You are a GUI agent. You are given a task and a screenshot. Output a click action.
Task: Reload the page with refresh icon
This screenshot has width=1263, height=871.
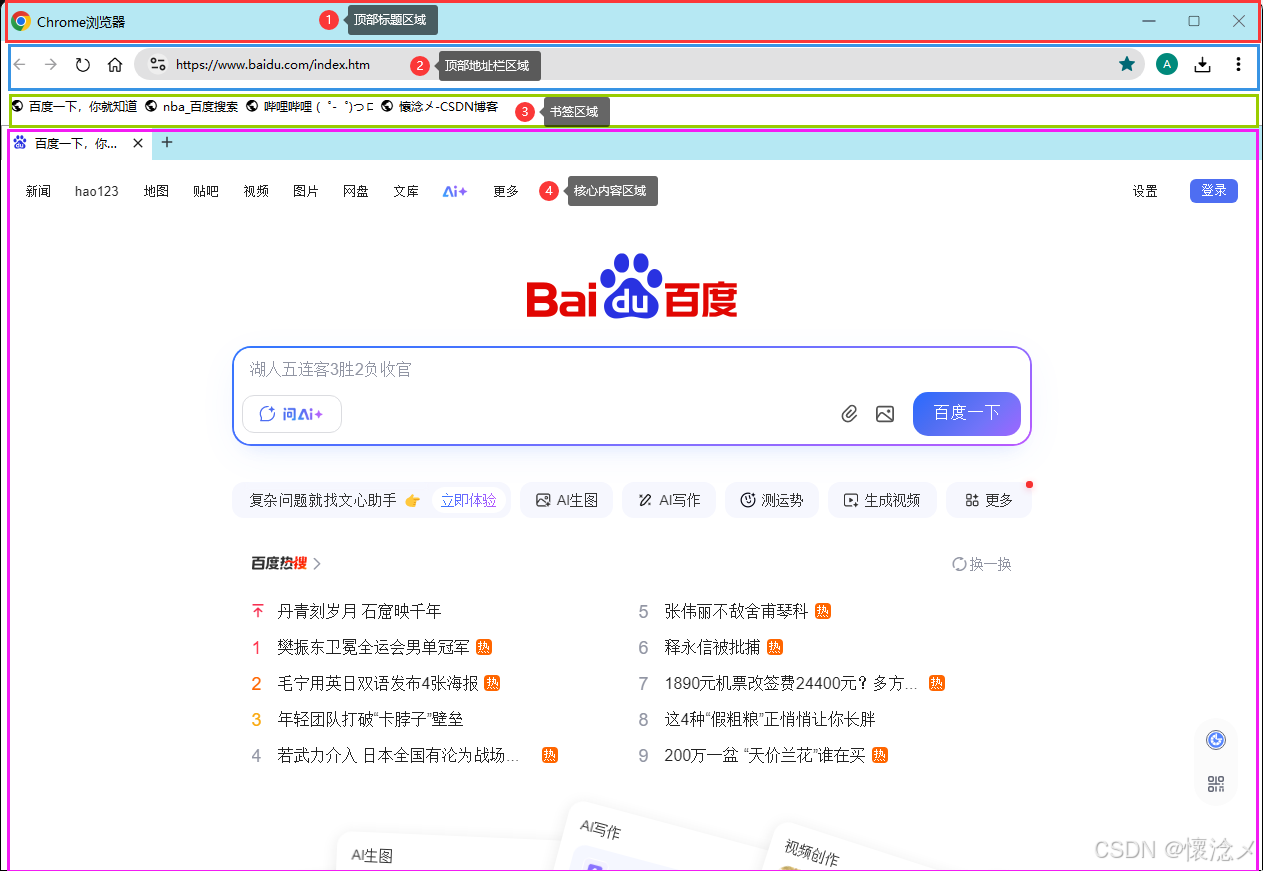coord(83,65)
